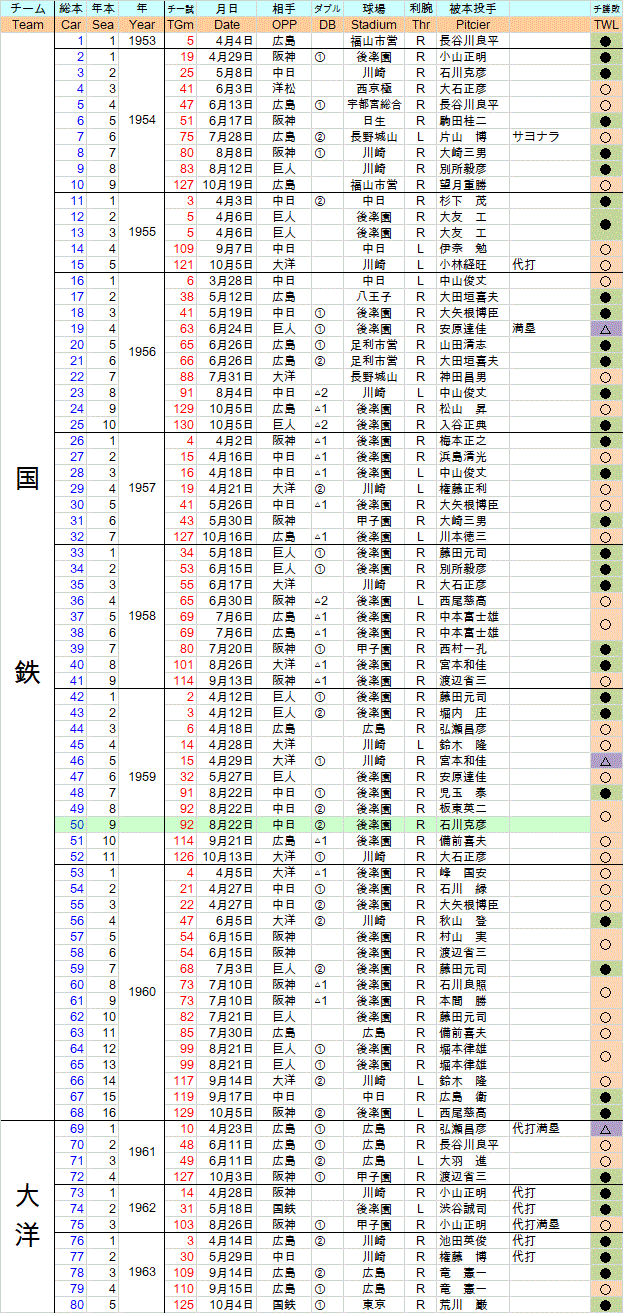Click the pitcher name "本間 勝"
623x1313 pixels.
tap(464, 1000)
